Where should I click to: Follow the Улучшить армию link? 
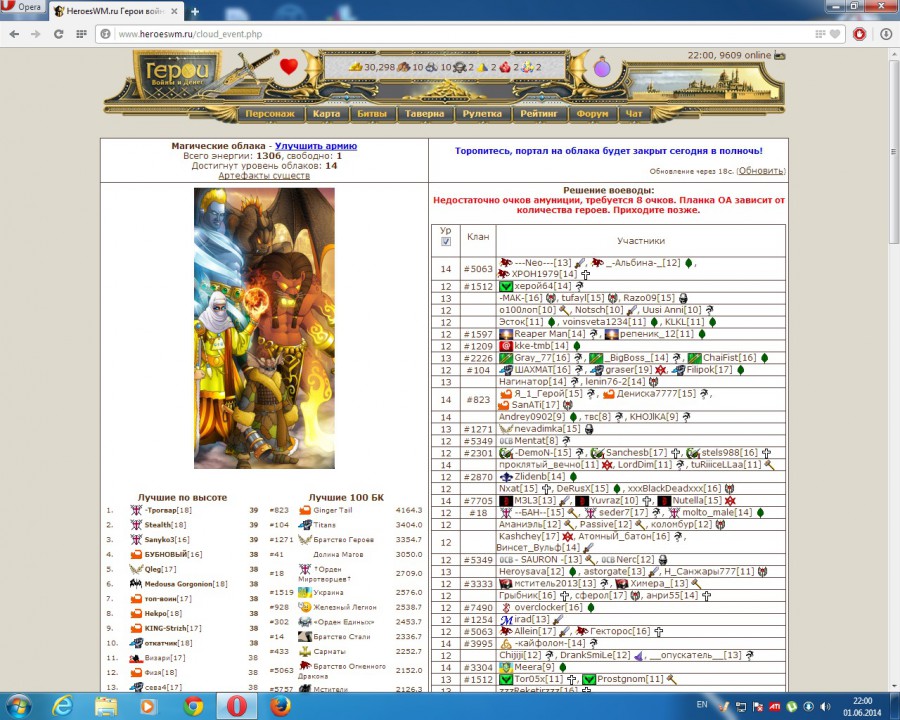[316, 146]
